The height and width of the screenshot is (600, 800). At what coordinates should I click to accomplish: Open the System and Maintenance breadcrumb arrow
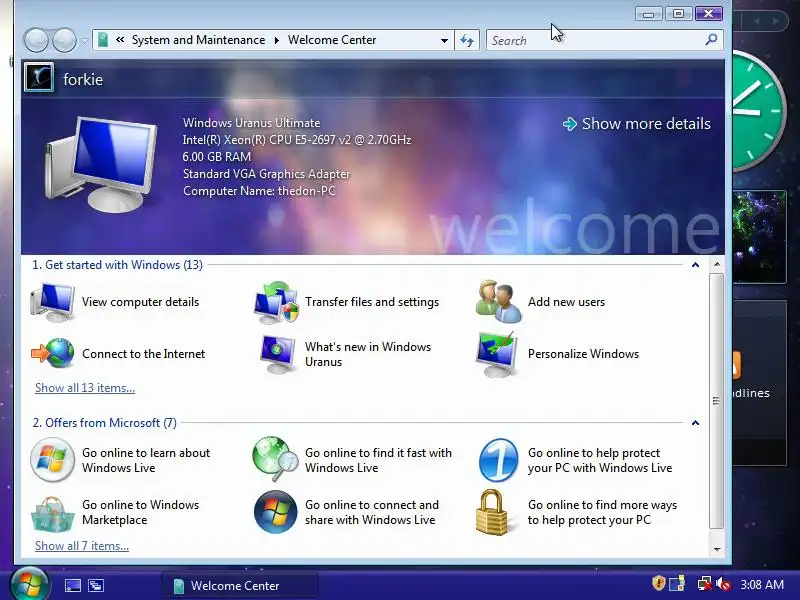(x=277, y=40)
